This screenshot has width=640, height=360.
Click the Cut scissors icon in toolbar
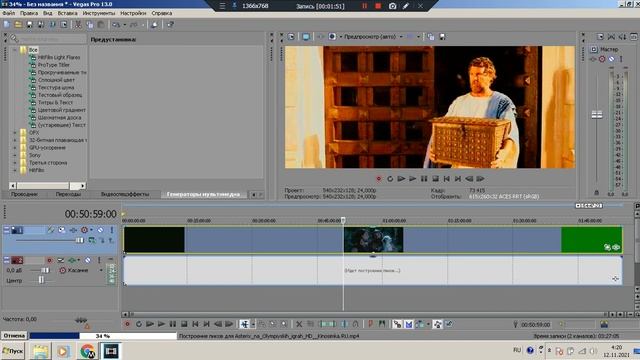pos(78,24)
